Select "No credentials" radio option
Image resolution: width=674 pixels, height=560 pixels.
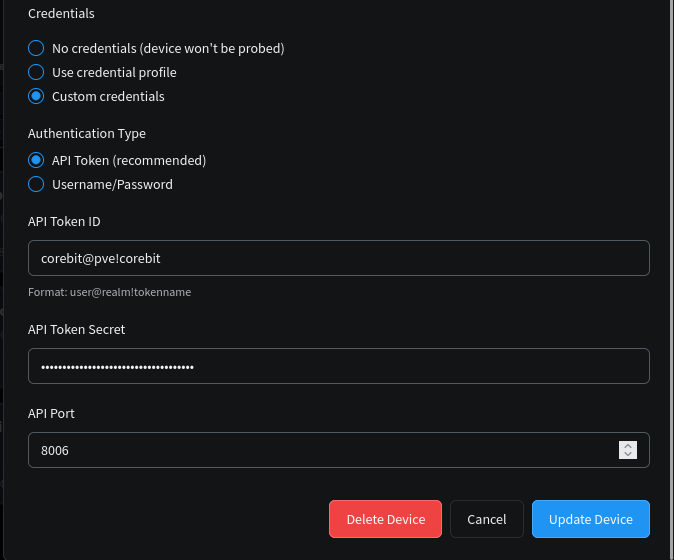pyautogui.click(x=36, y=48)
